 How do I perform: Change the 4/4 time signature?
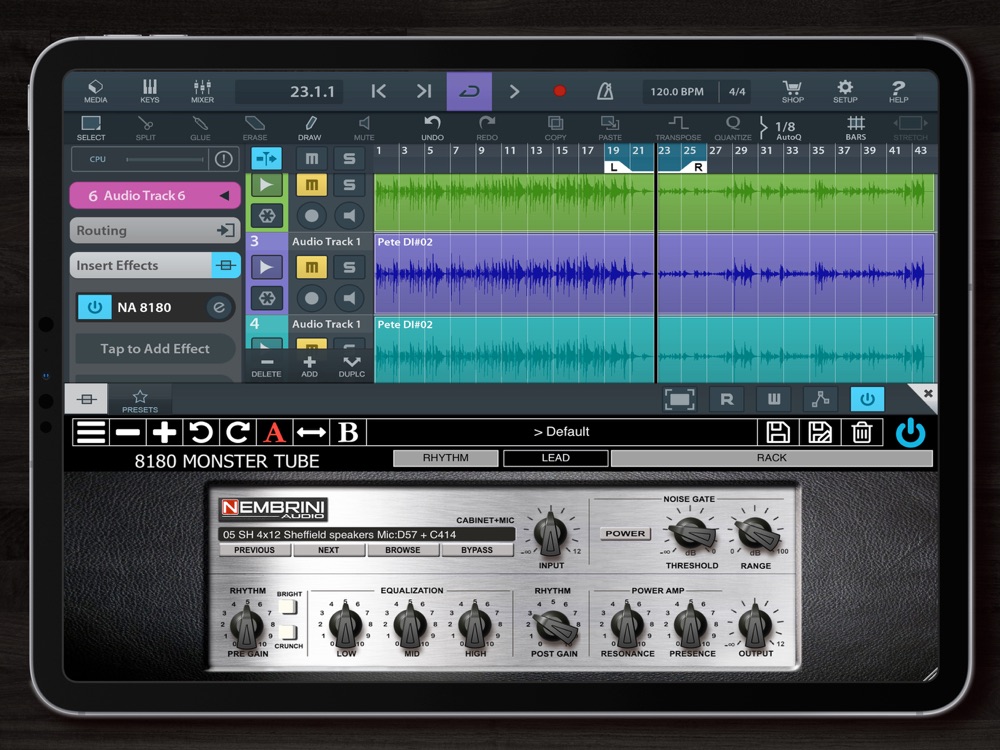[737, 91]
